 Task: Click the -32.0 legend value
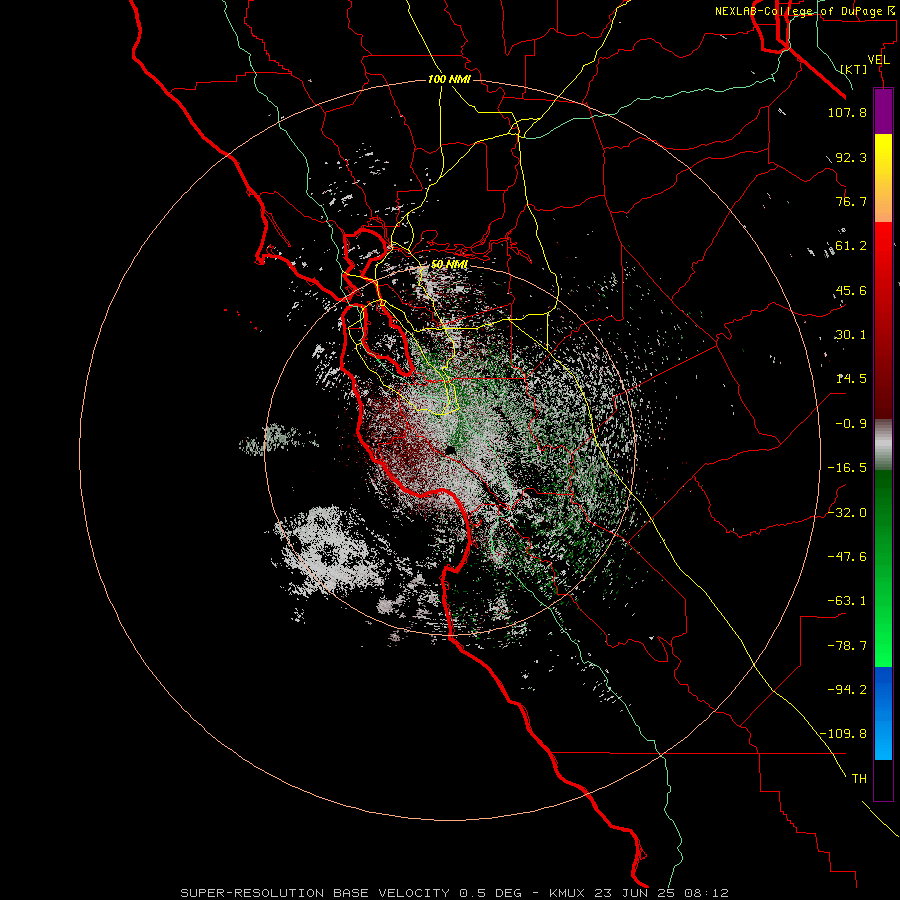tap(847, 513)
